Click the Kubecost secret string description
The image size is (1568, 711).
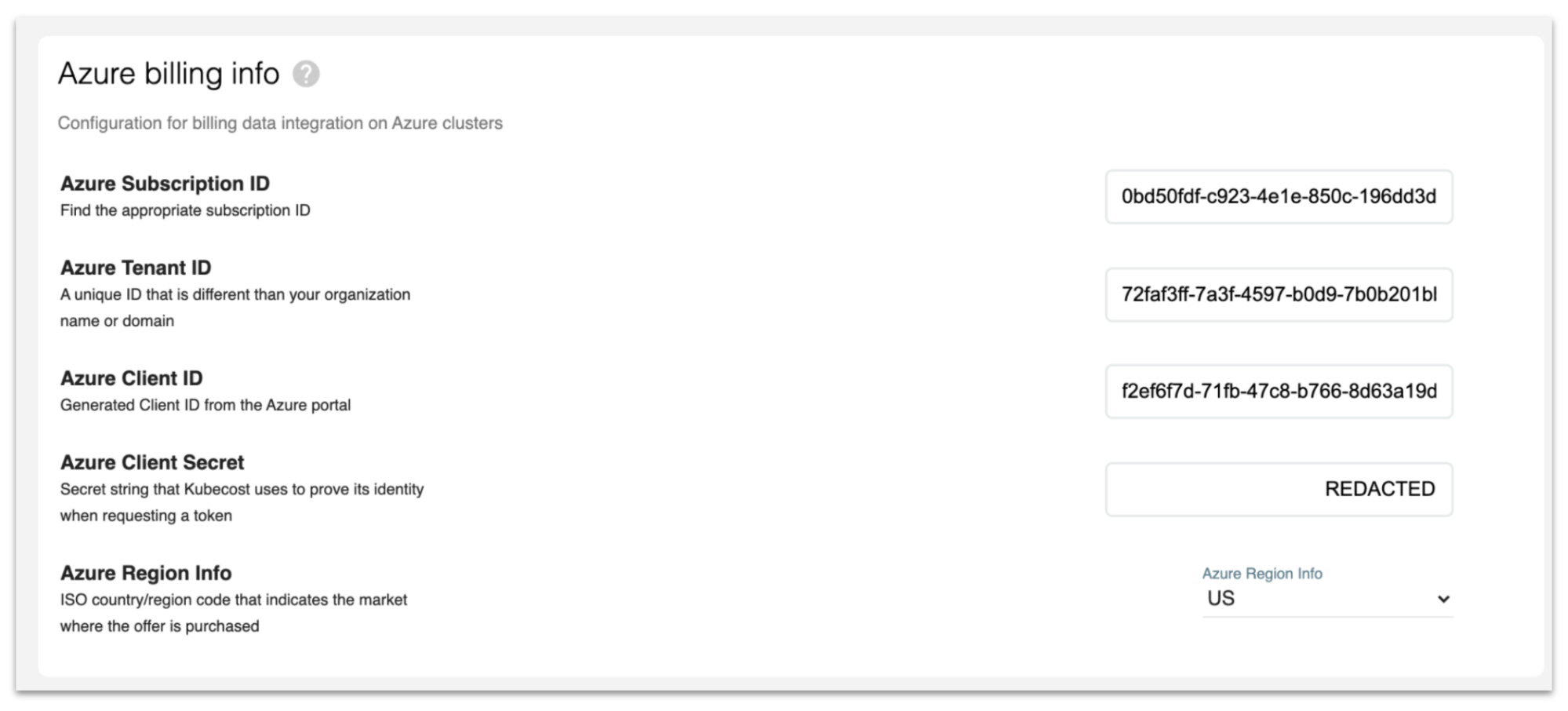[242, 502]
